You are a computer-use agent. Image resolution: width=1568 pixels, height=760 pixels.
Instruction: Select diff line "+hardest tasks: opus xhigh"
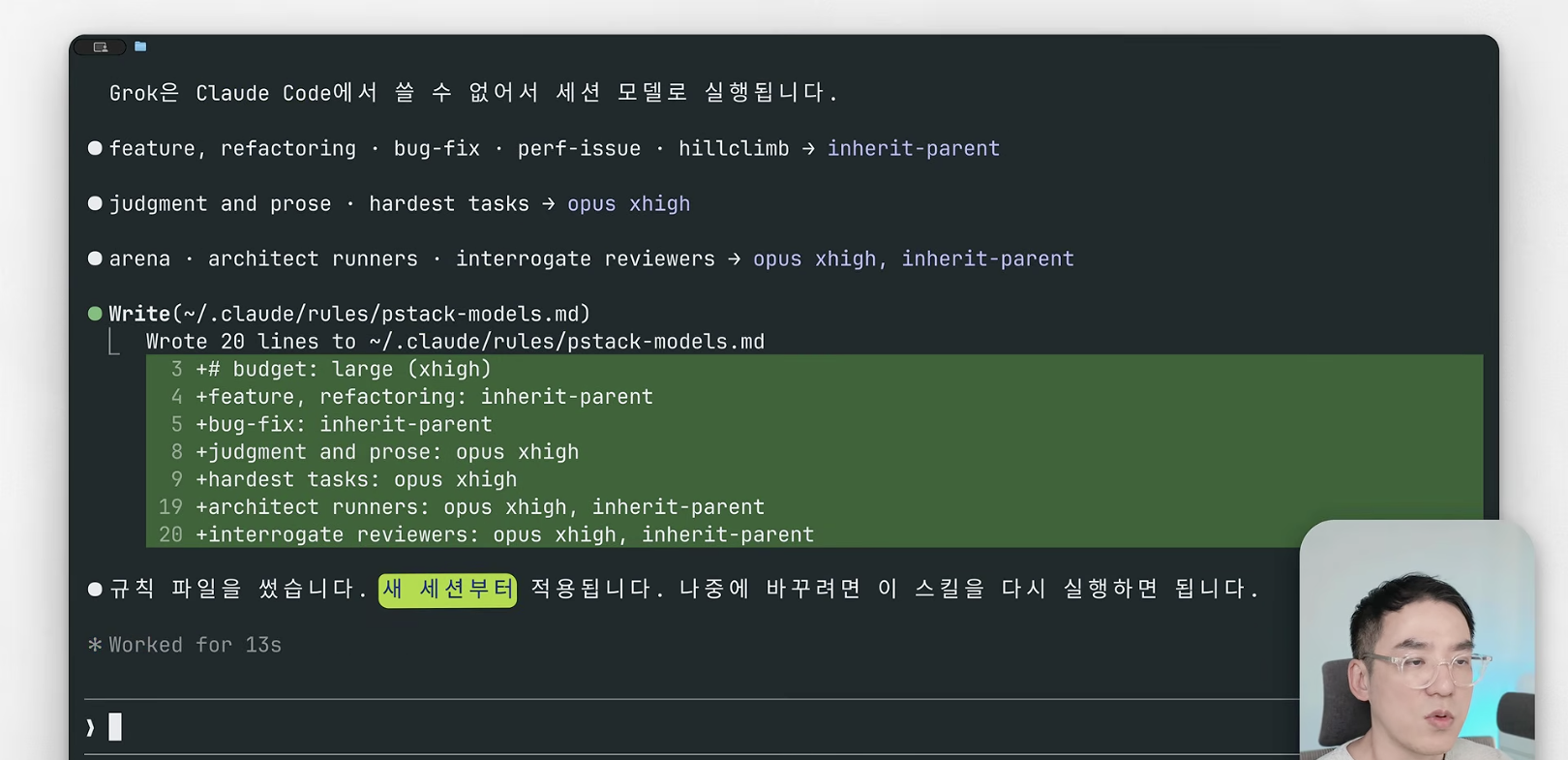[x=814, y=479]
